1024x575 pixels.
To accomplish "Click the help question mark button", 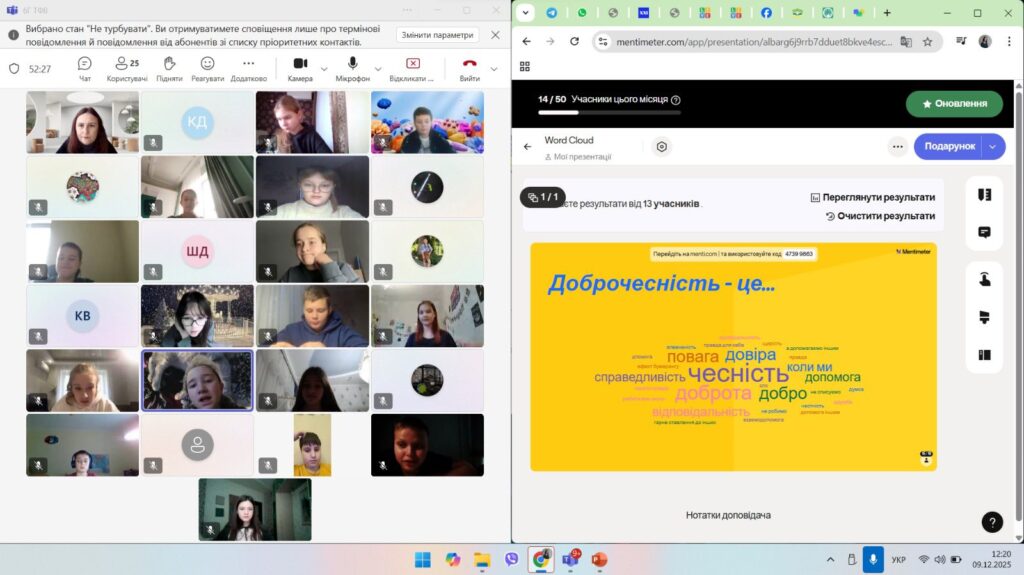I will point(991,522).
